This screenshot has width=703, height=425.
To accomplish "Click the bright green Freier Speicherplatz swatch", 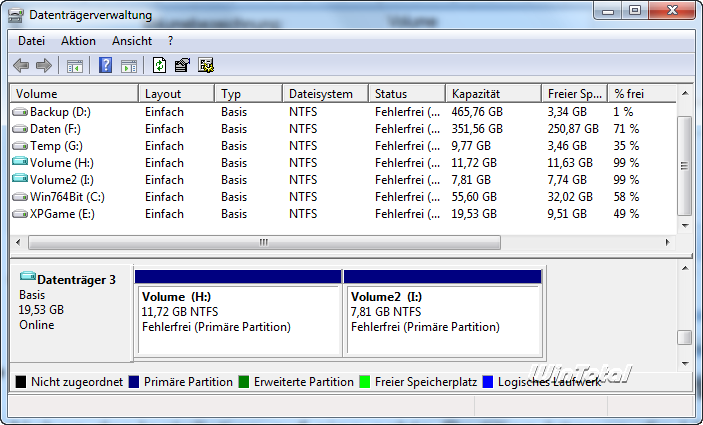I will click(365, 382).
